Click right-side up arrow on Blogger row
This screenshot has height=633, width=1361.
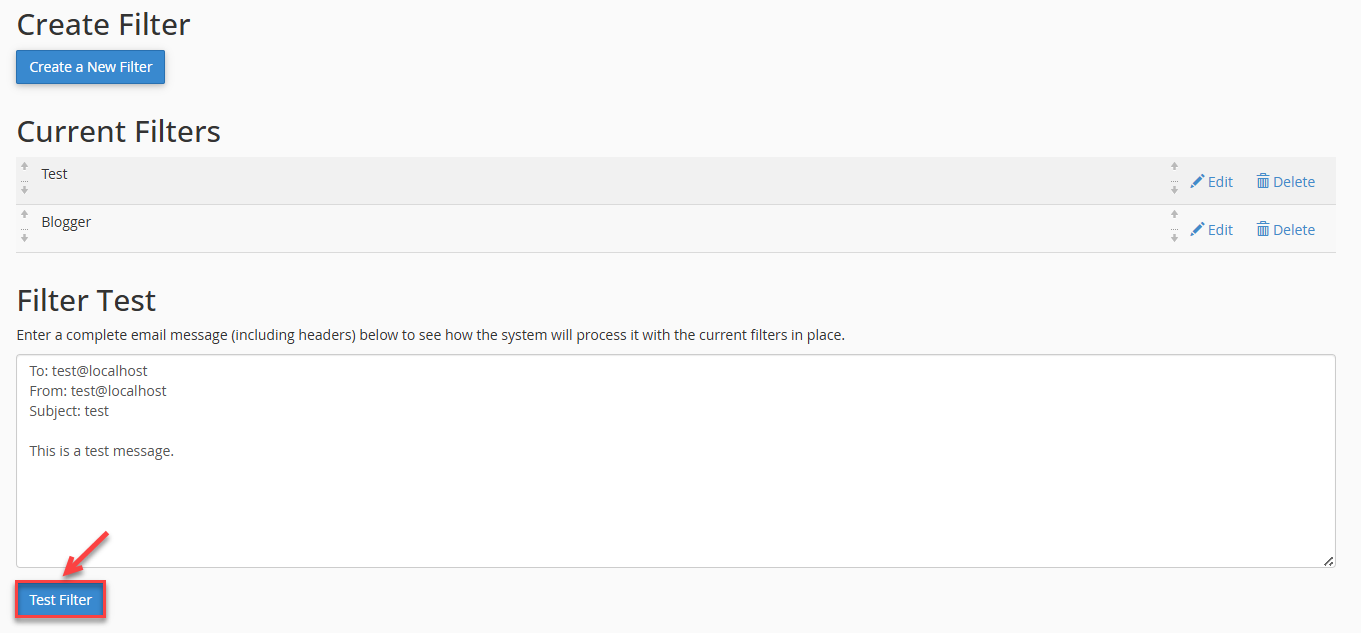(1174, 214)
